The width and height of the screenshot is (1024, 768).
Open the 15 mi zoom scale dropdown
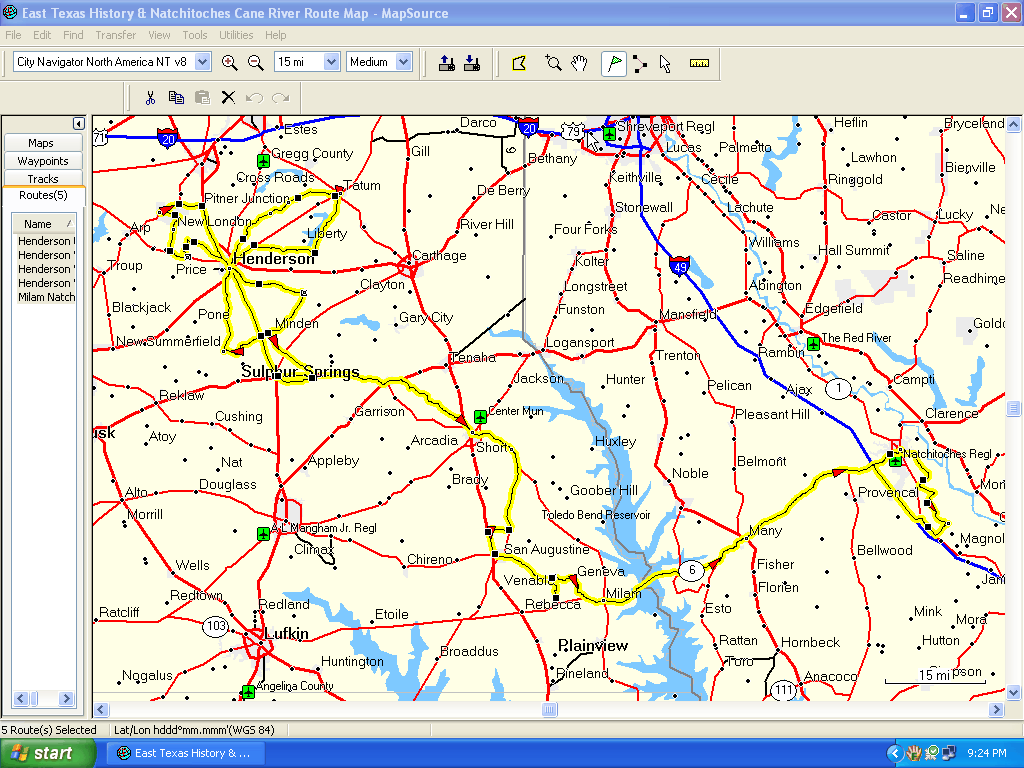tap(331, 62)
